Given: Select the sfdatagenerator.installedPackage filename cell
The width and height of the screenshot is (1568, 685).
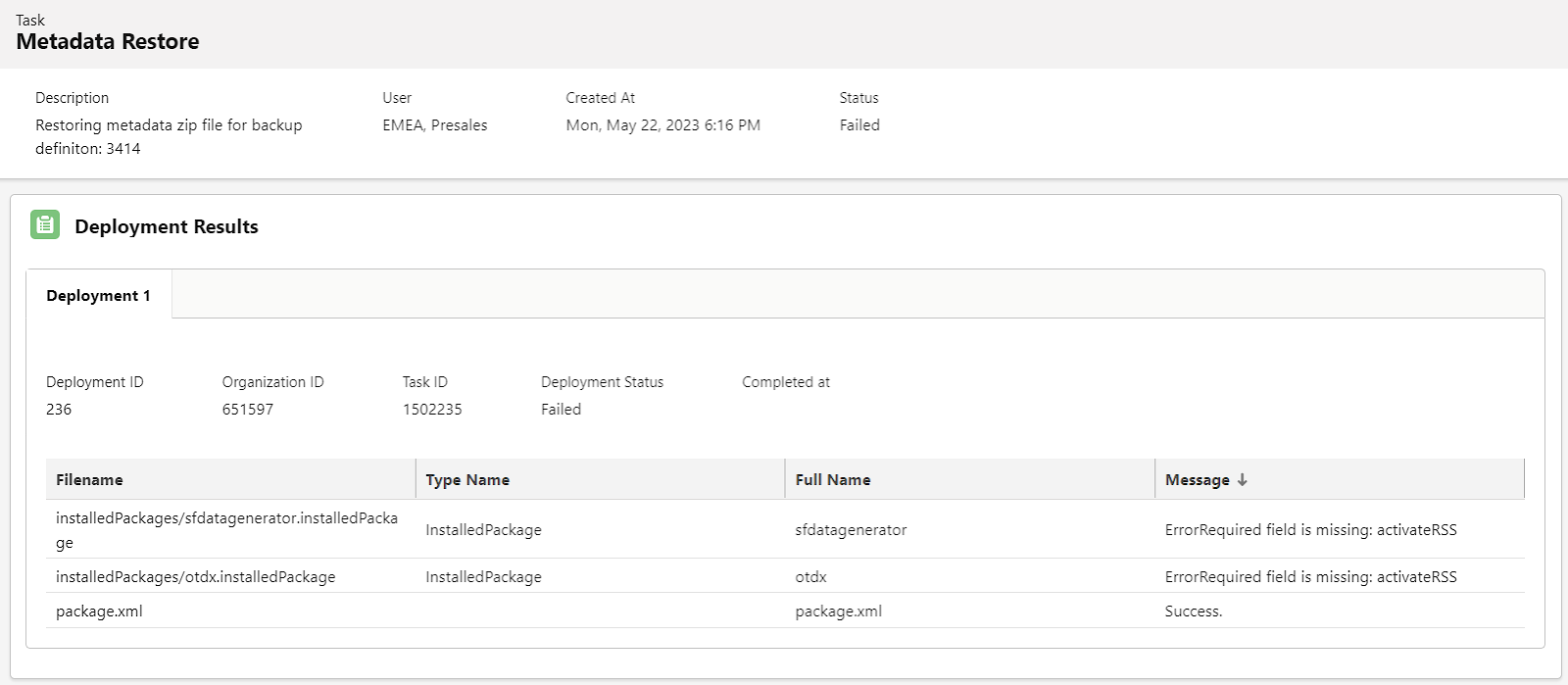Looking at the screenshot, I should click(226, 529).
